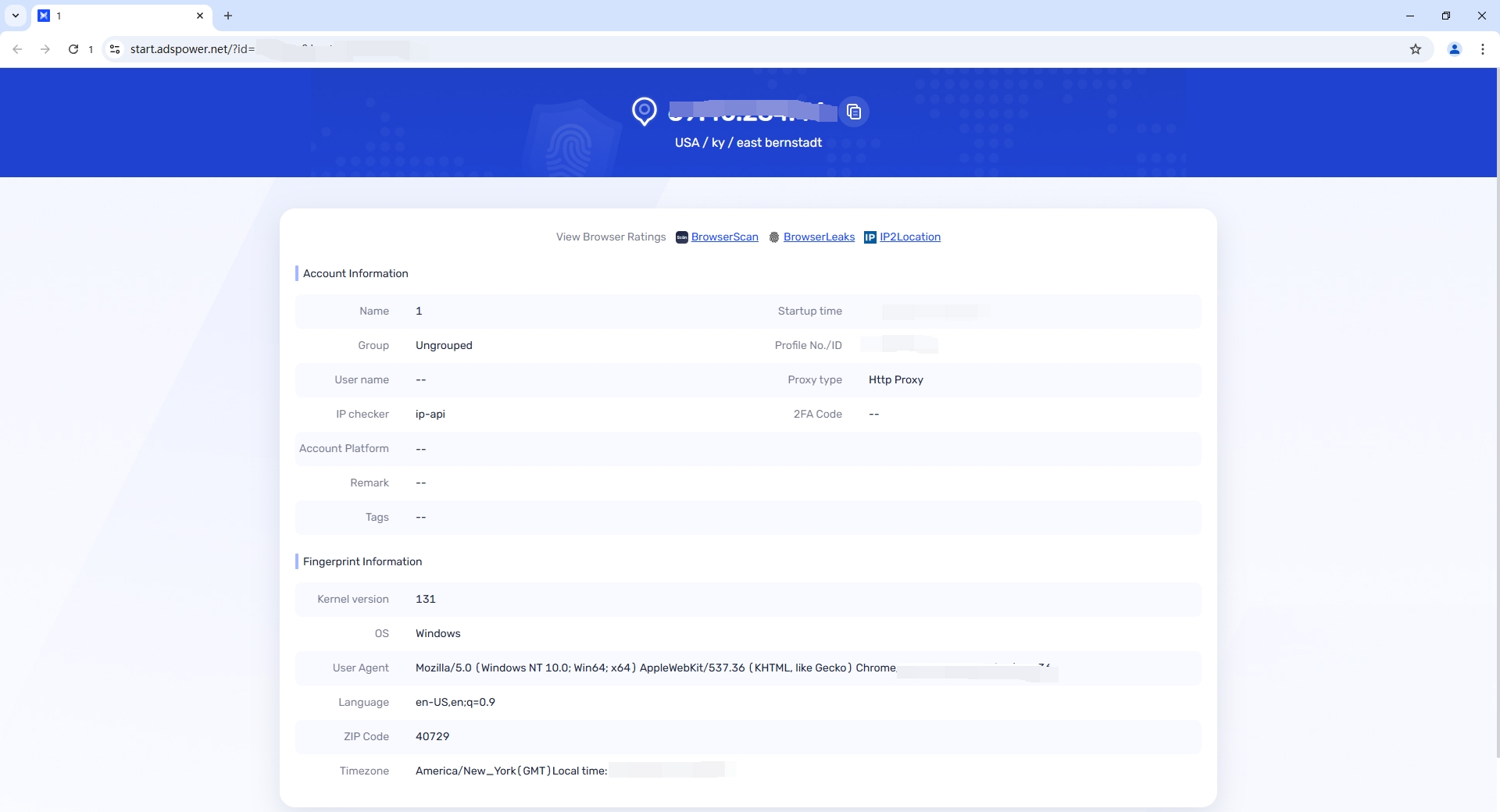Click the BrowserLeaks fingerprint icon
The width and height of the screenshot is (1500, 812).
(x=774, y=237)
